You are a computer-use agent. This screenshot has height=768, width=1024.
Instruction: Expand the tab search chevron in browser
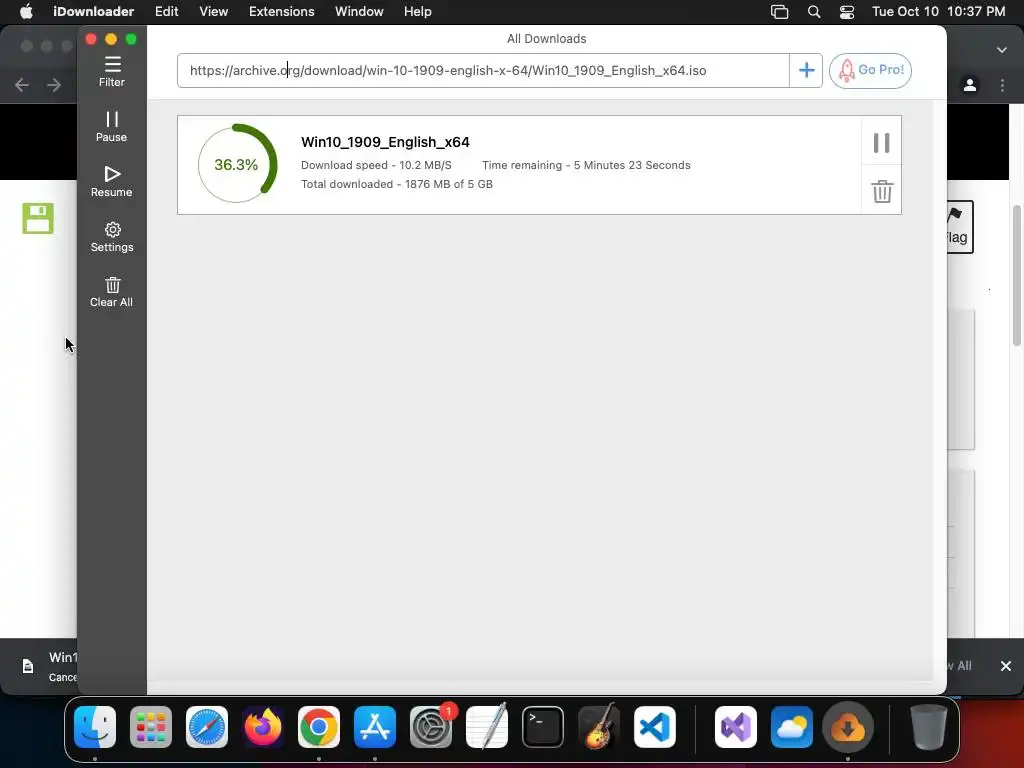pos(1002,50)
